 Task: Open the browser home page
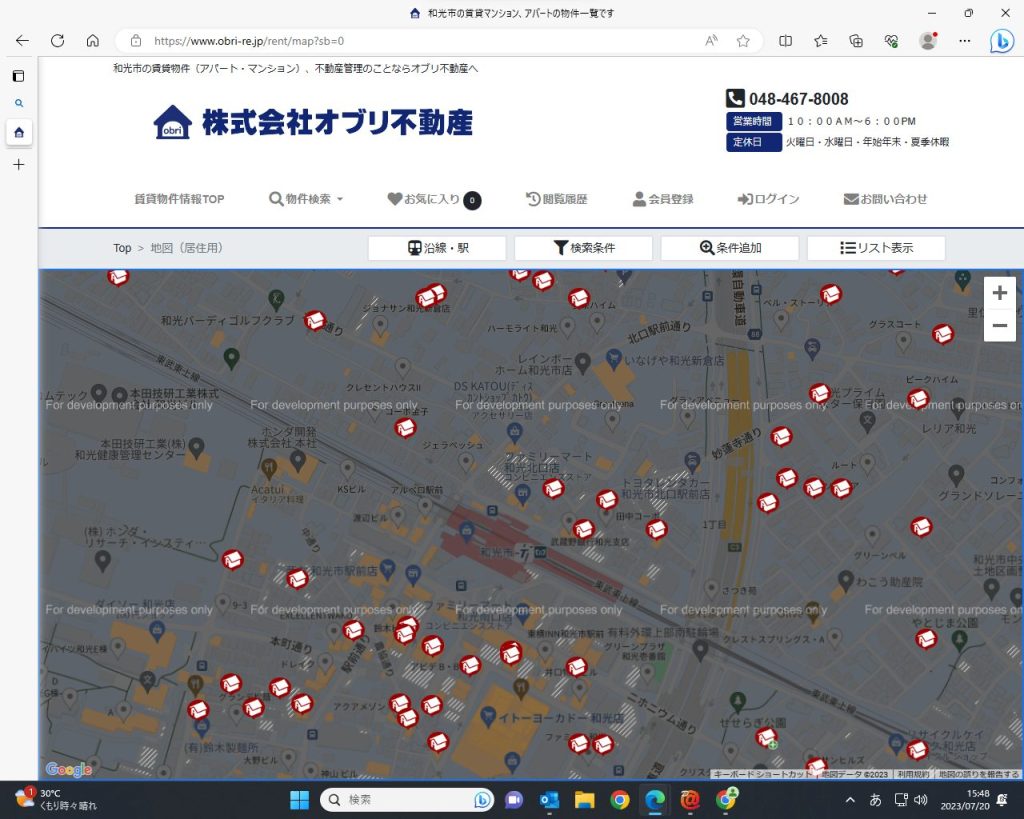[x=93, y=40]
